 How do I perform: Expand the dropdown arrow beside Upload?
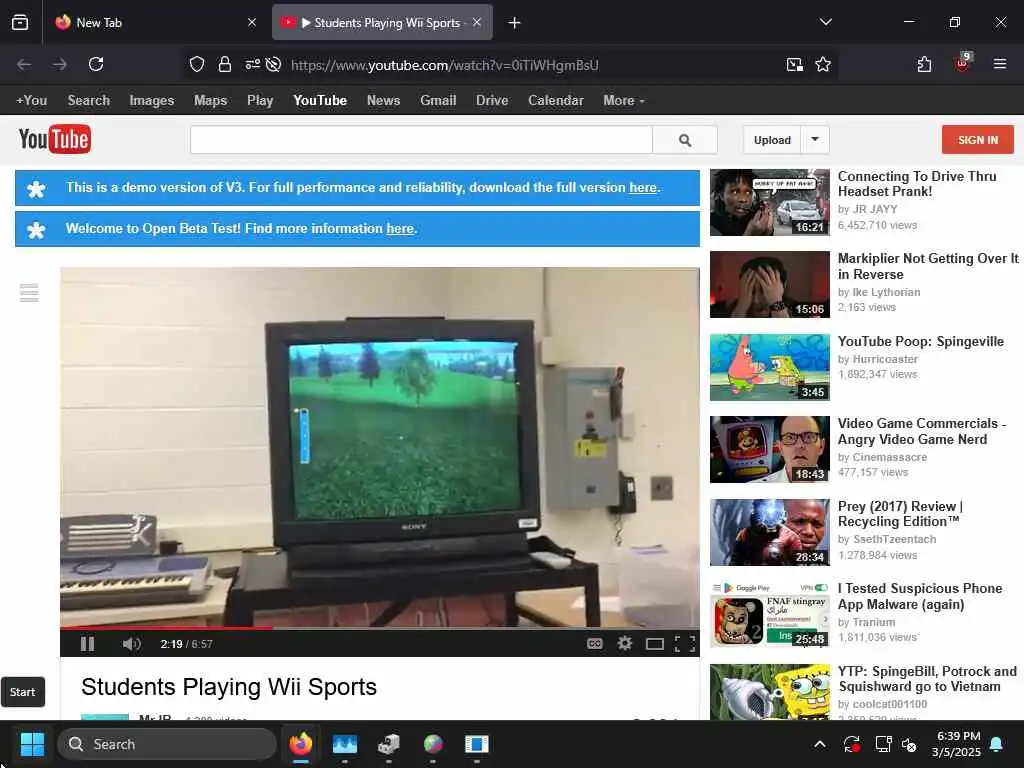[x=815, y=140]
